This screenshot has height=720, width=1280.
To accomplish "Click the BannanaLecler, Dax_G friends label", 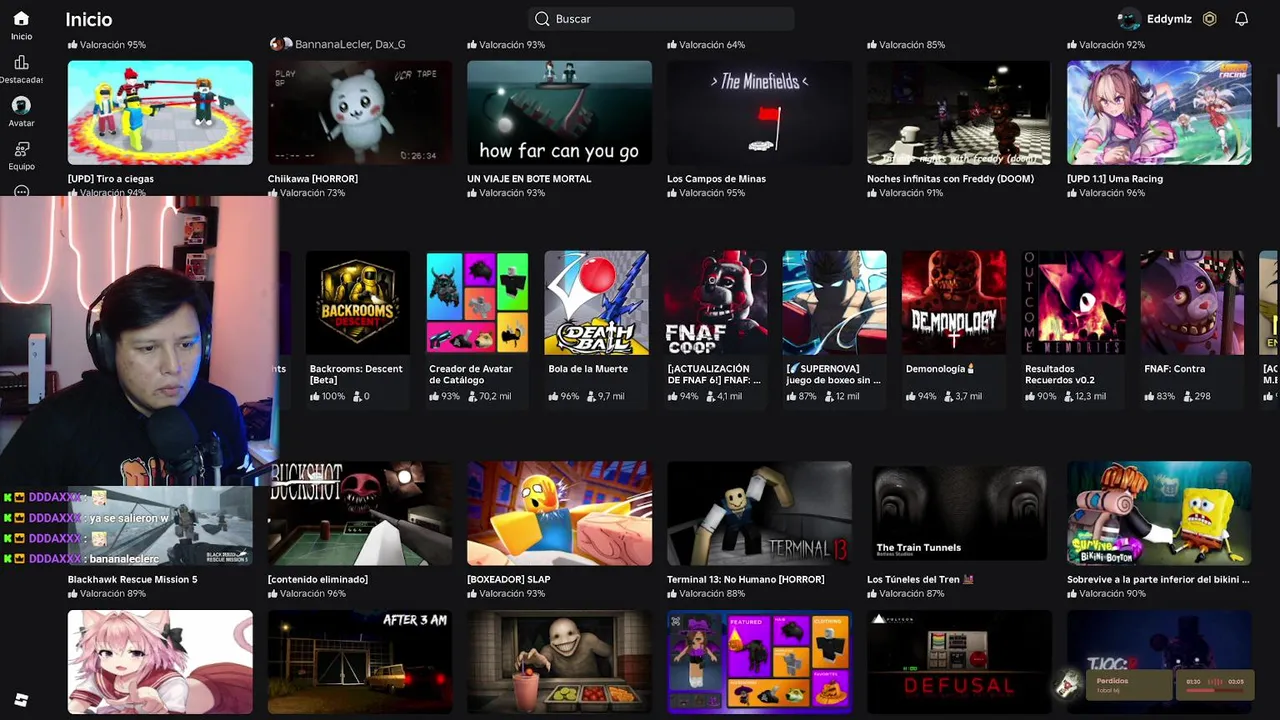I will (x=350, y=45).
